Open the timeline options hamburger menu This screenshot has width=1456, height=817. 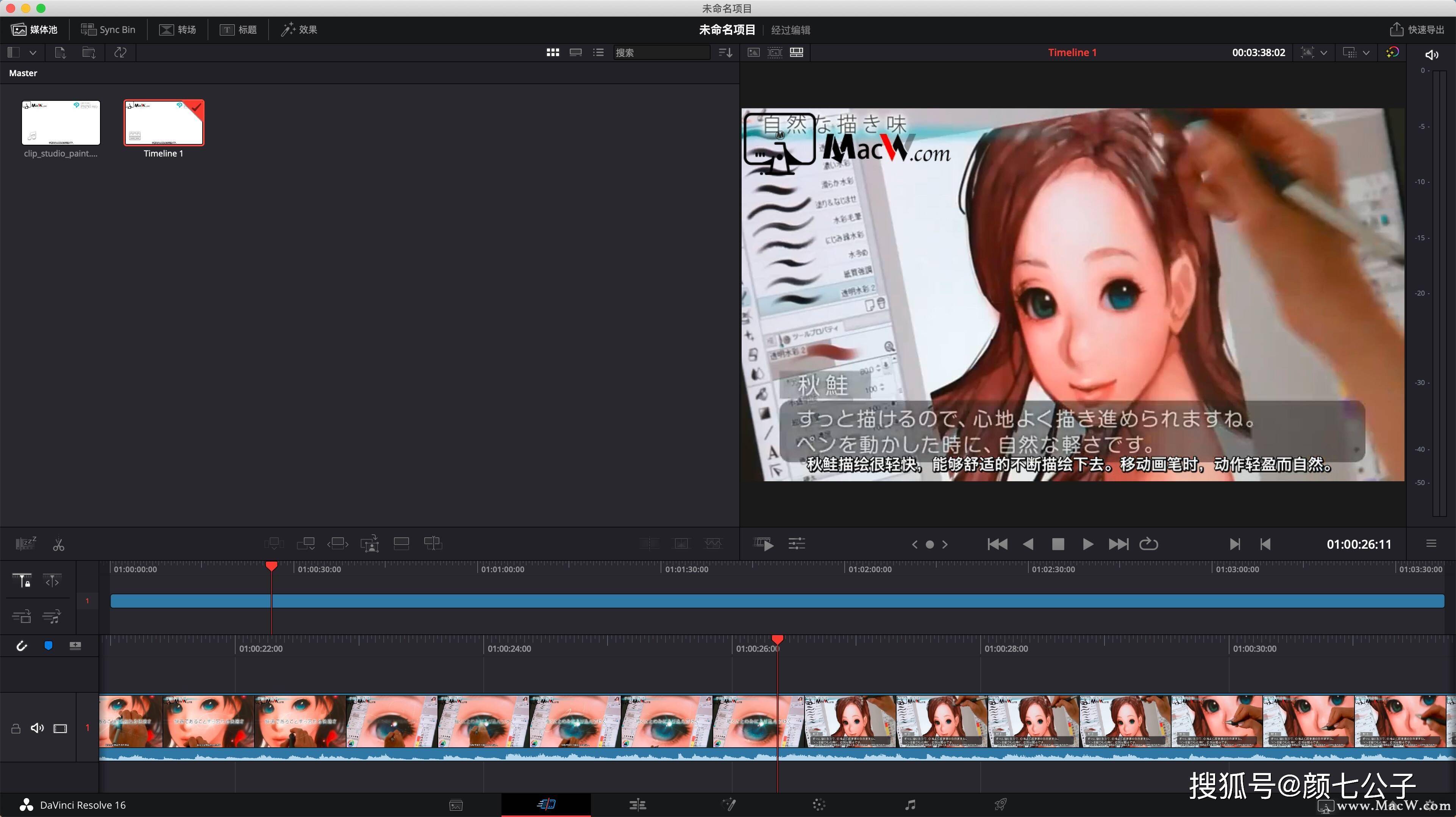(1431, 544)
